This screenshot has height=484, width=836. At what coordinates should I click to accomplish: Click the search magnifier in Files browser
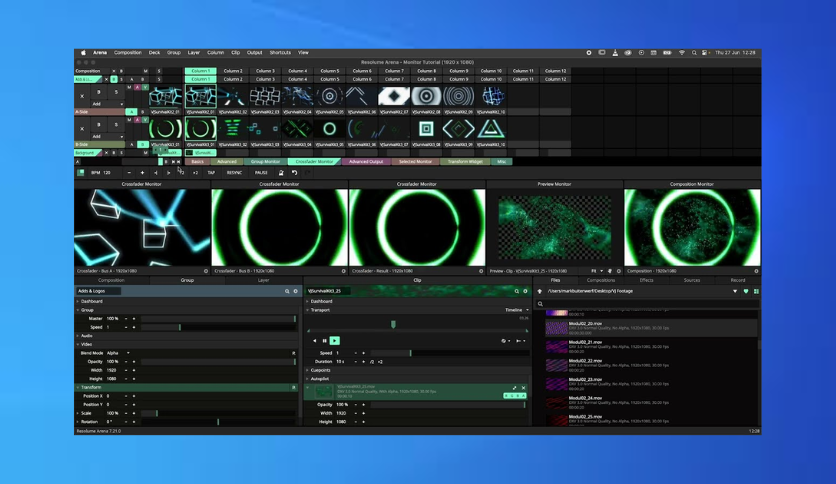540,304
